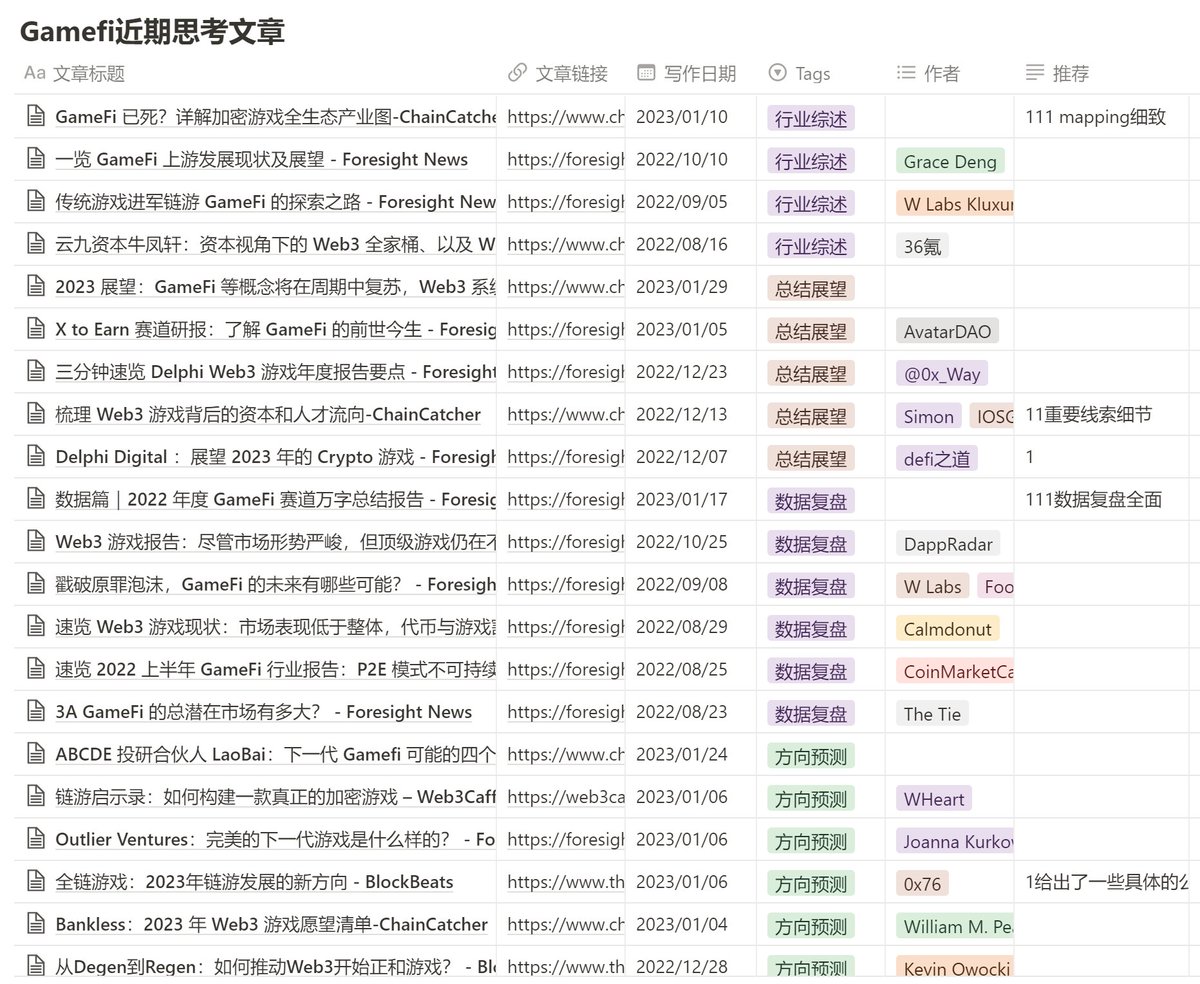Click the Calmdonut author tag
The height and width of the screenshot is (984, 1200).
click(948, 628)
